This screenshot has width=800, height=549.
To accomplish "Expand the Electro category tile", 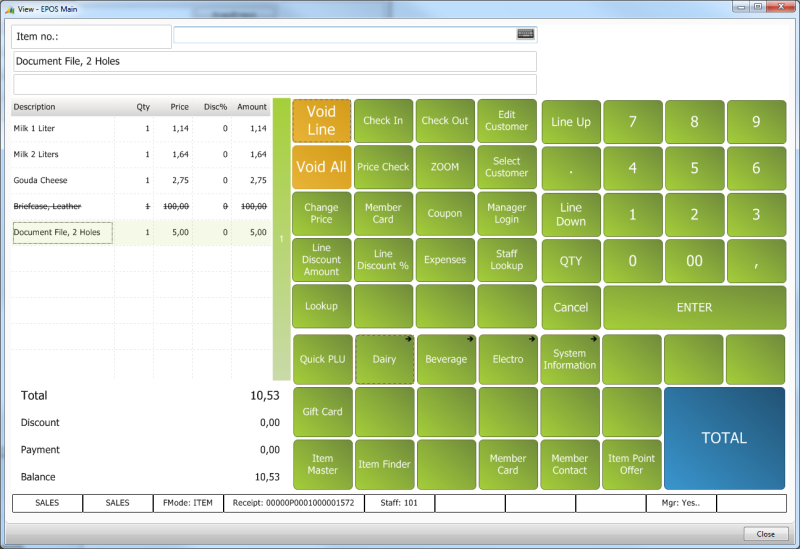I will [x=507, y=359].
